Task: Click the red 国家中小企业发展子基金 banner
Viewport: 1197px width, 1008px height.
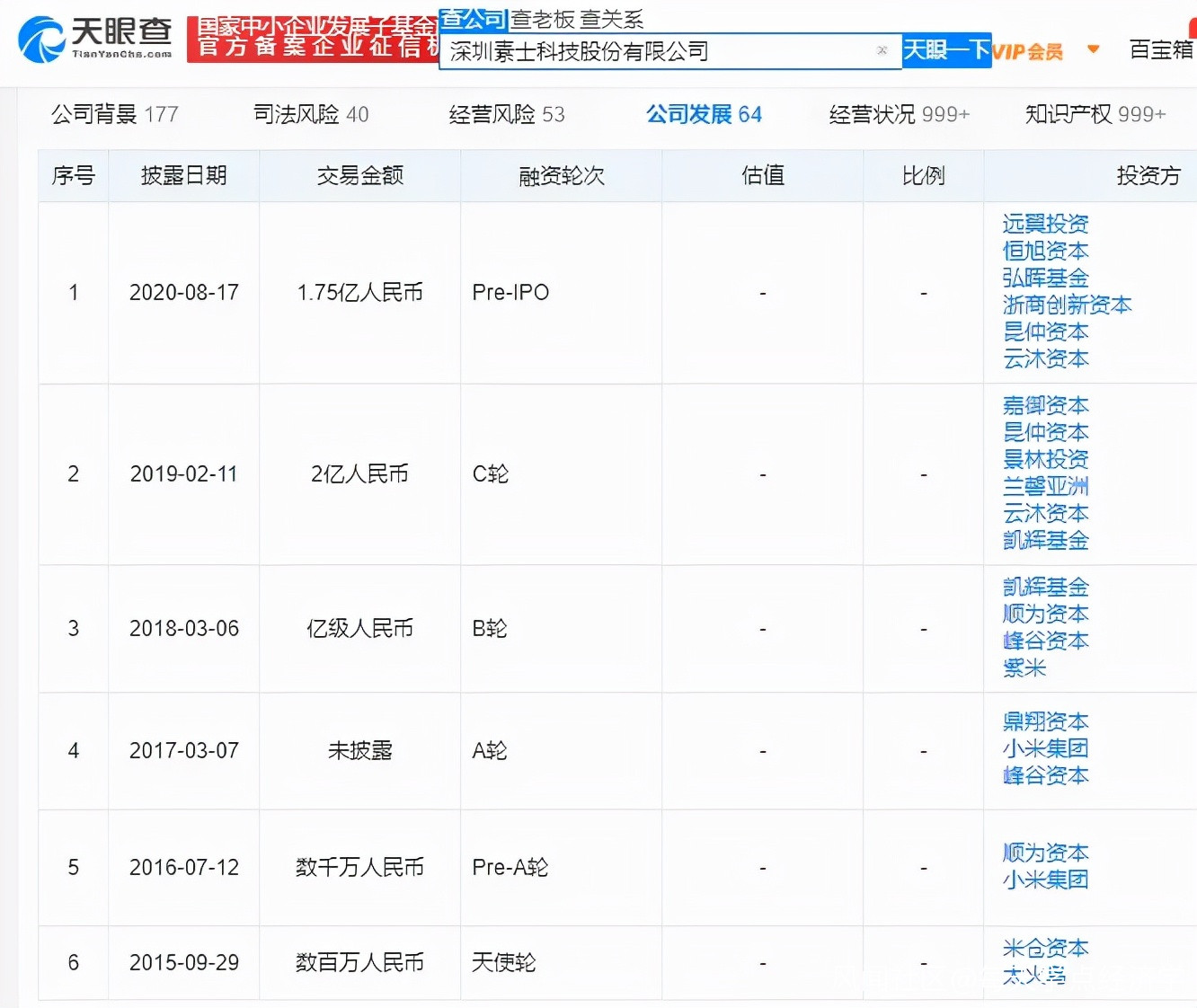Action: tap(313, 39)
